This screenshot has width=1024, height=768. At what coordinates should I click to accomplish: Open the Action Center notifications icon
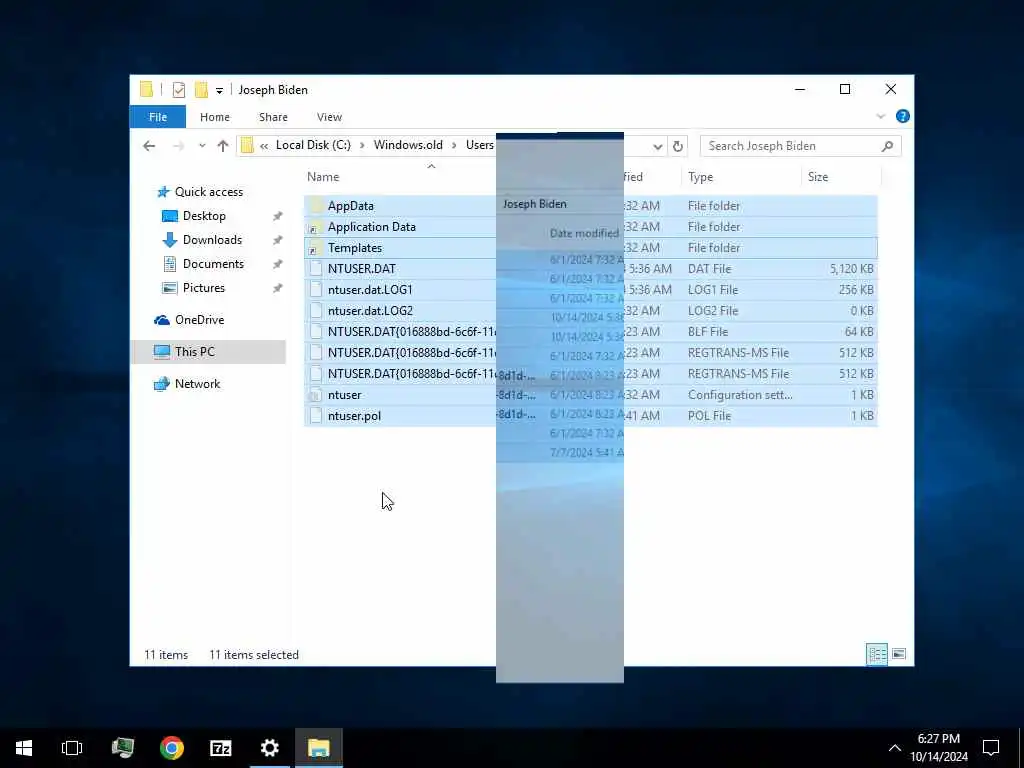pyautogui.click(x=991, y=748)
